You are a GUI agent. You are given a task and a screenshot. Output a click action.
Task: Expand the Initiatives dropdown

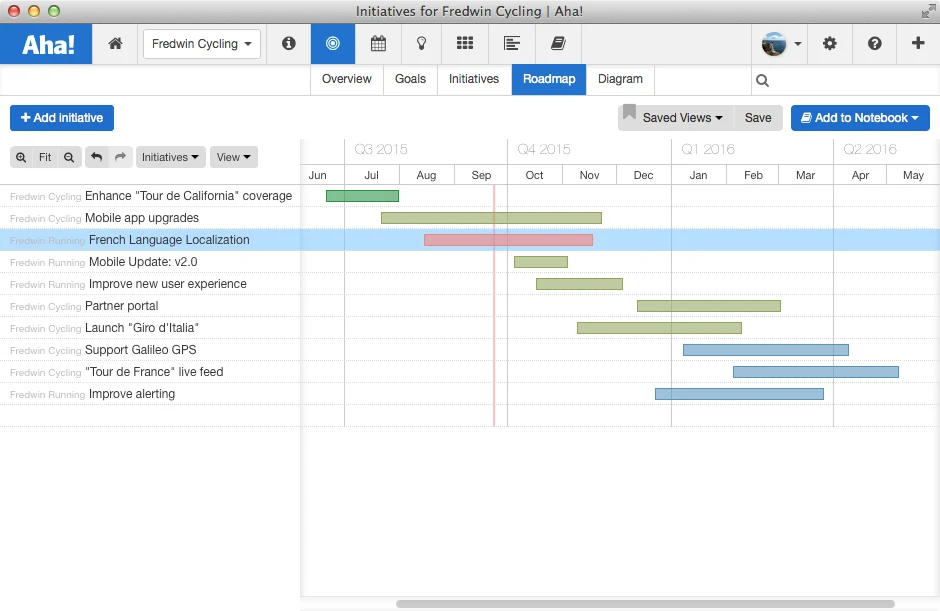pos(170,157)
